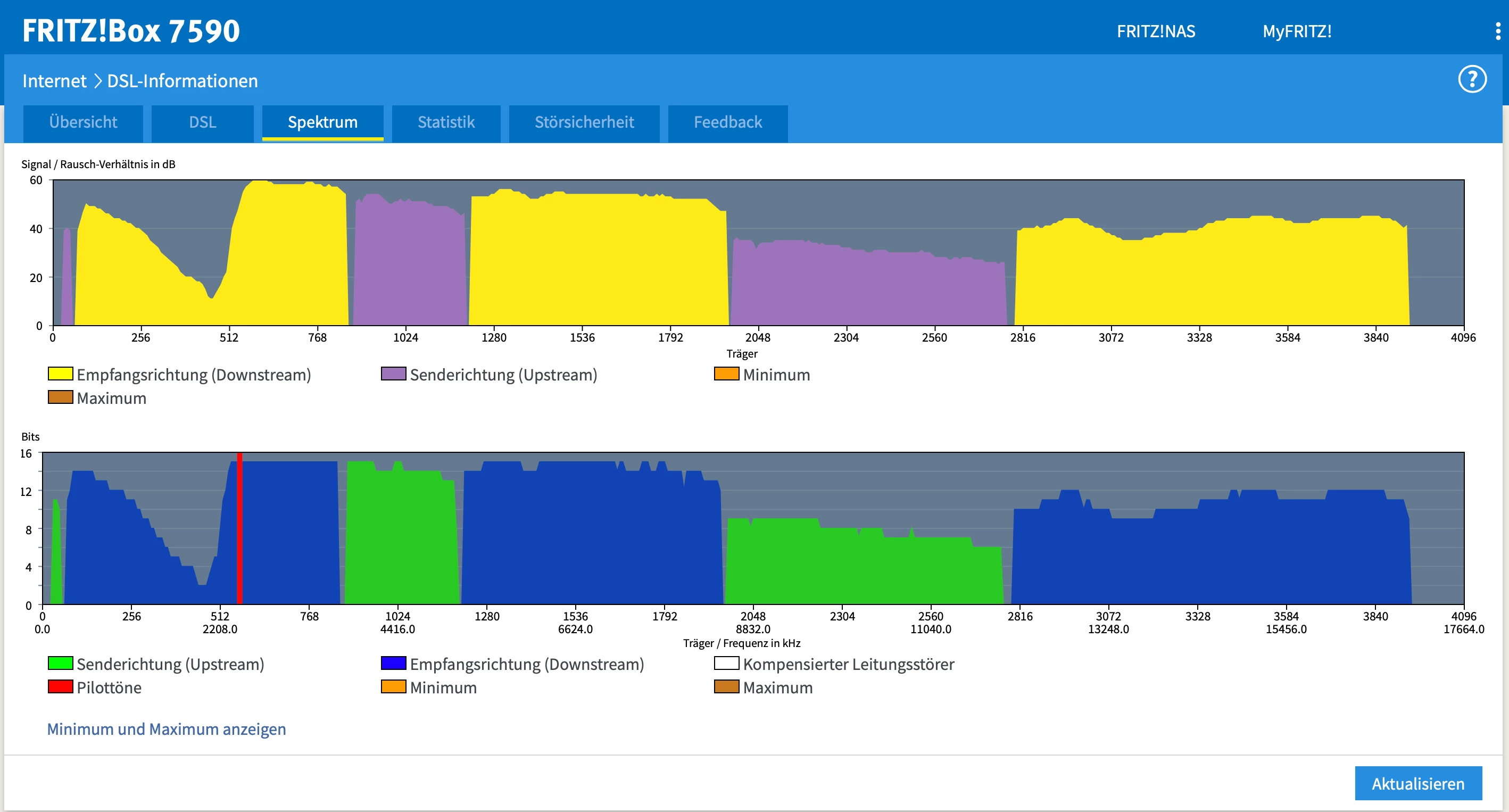1509x812 pixels.
Task: Select the Spektrum tab
Action: click(322, 122)
